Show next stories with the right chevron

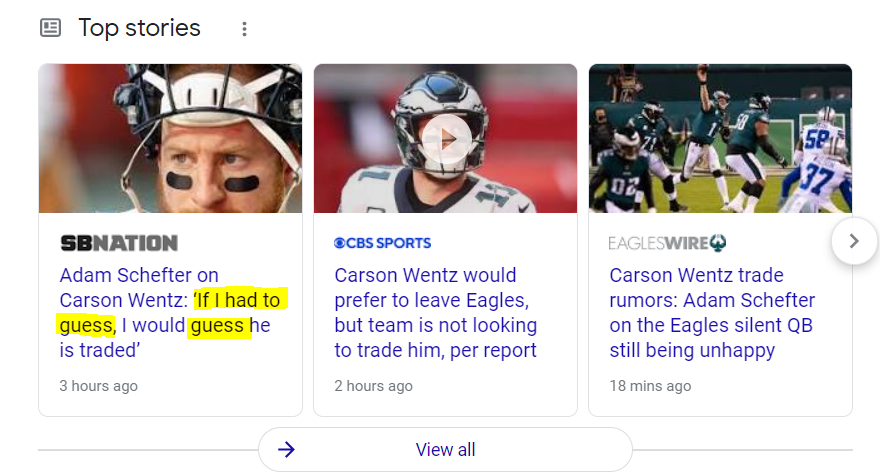(853, 241)
